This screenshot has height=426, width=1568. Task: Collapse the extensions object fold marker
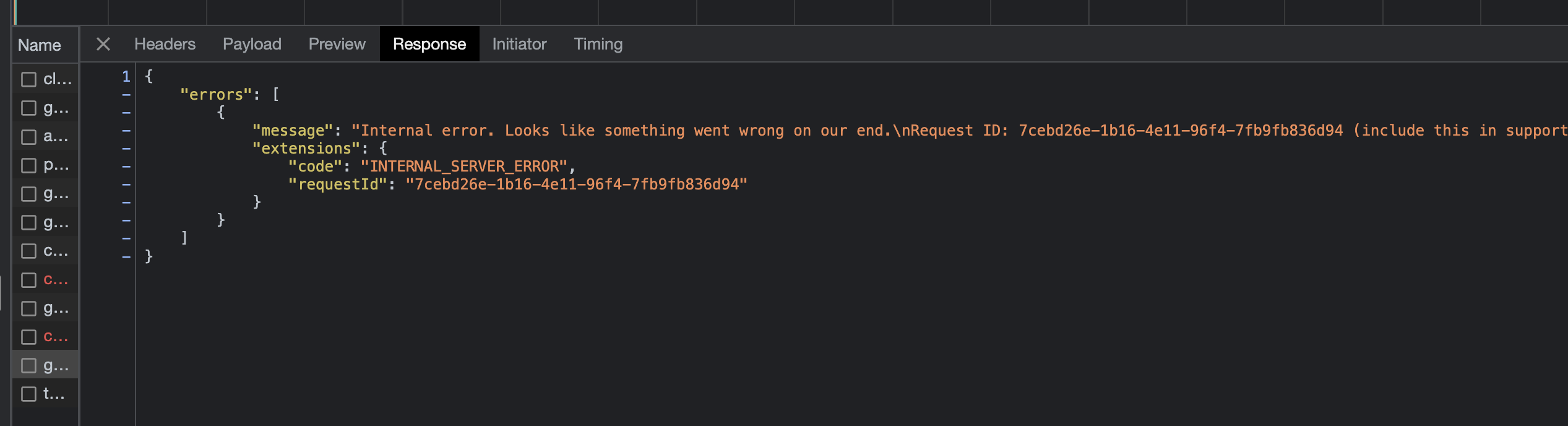point(126,147)
